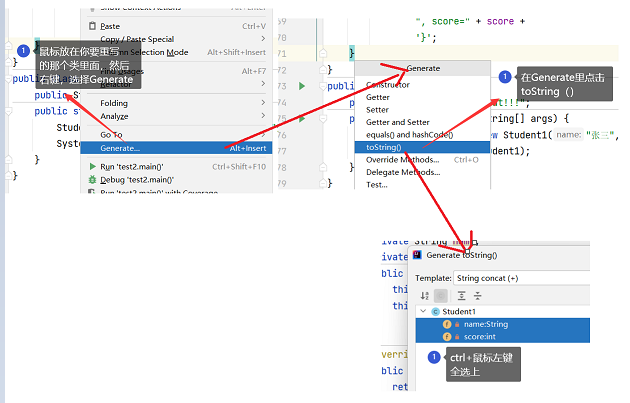Click the class icon beside Student1
This screenshot has height=403, width=630.
tap(435, 312)
